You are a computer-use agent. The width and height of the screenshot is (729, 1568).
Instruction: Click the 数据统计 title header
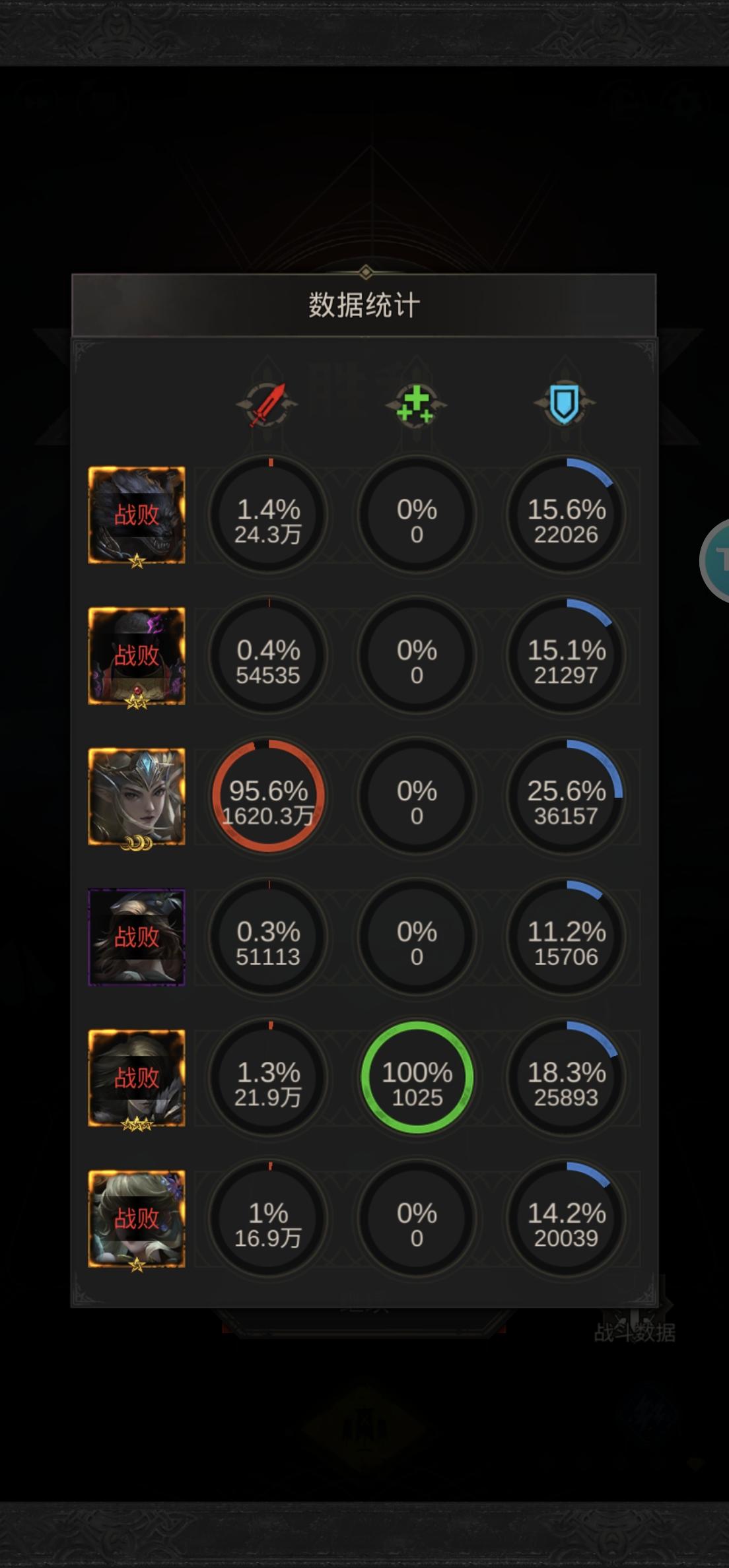pos(364,306)
